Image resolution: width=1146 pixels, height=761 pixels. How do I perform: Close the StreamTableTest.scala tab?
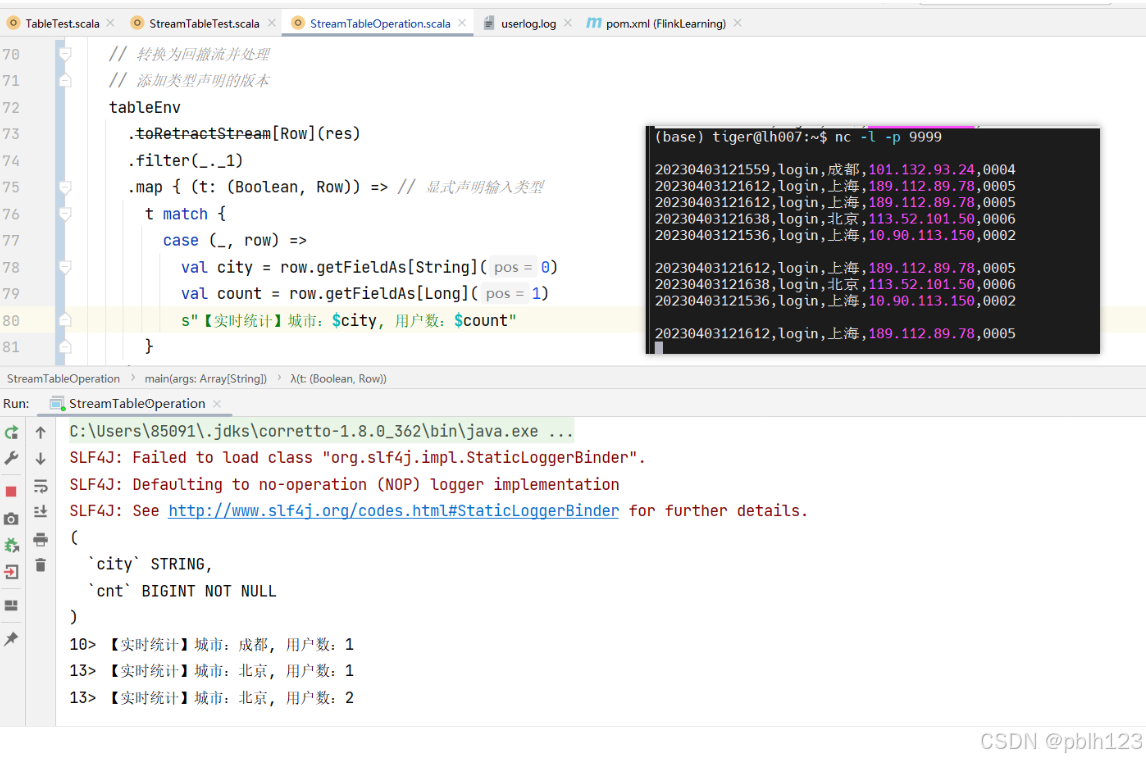(272, 23)
